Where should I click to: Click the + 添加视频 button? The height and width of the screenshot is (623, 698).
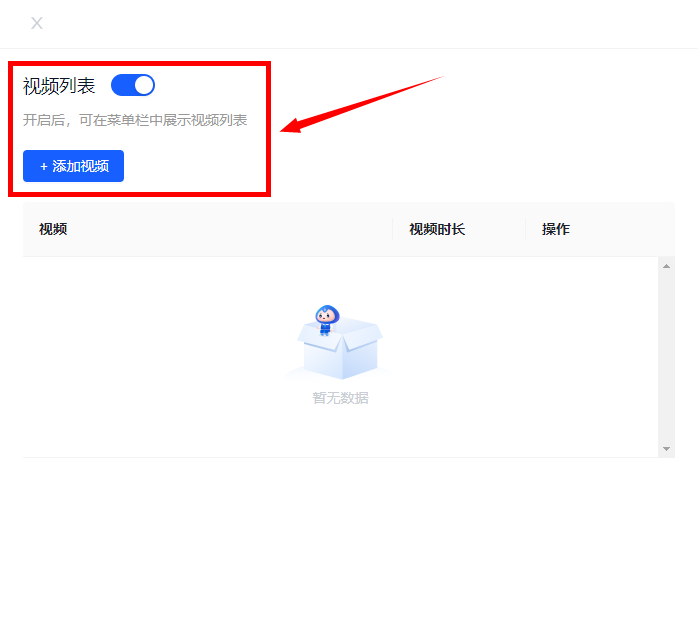[x=73, y=166]
